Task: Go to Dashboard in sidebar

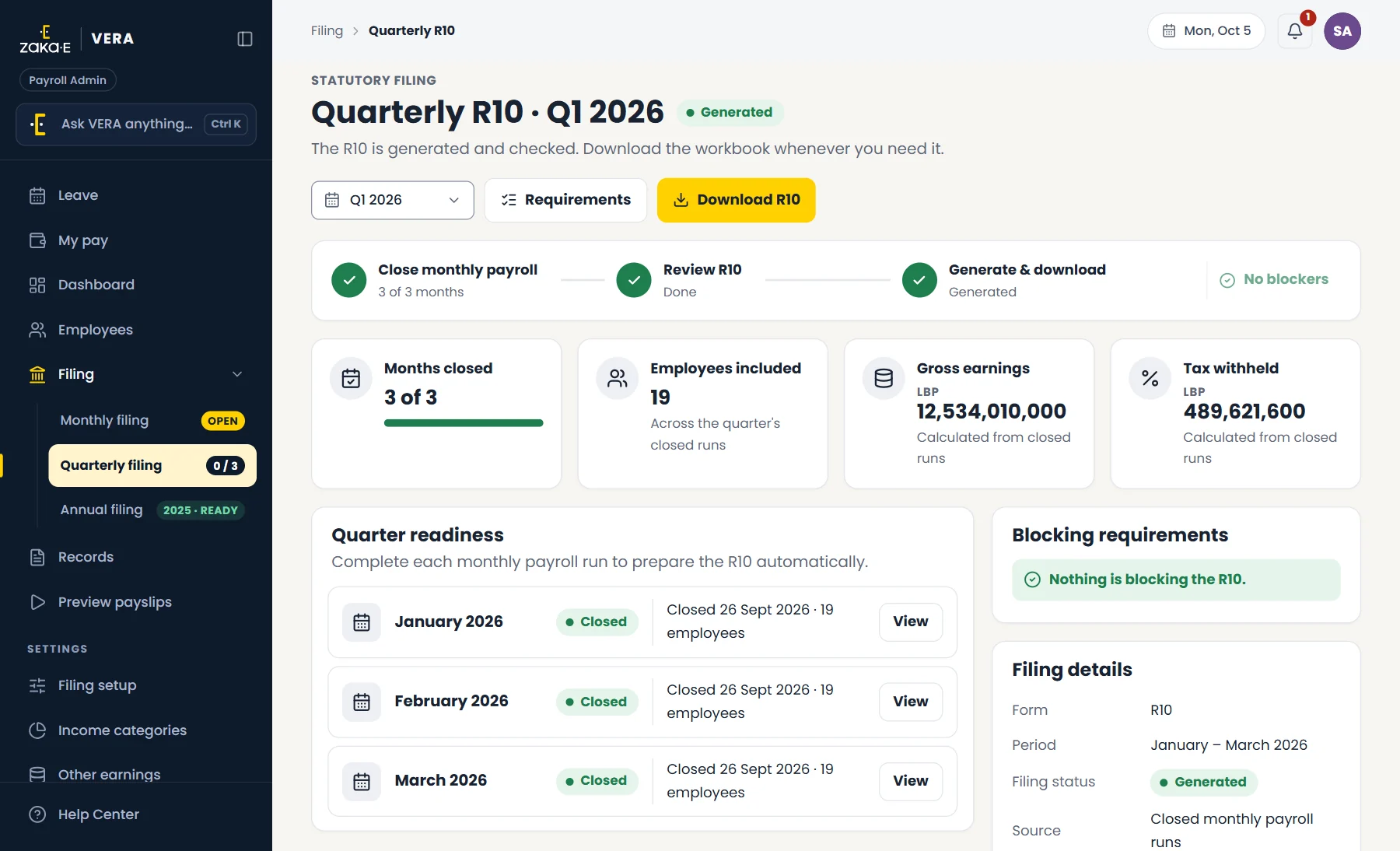Action: coord(136,285)
